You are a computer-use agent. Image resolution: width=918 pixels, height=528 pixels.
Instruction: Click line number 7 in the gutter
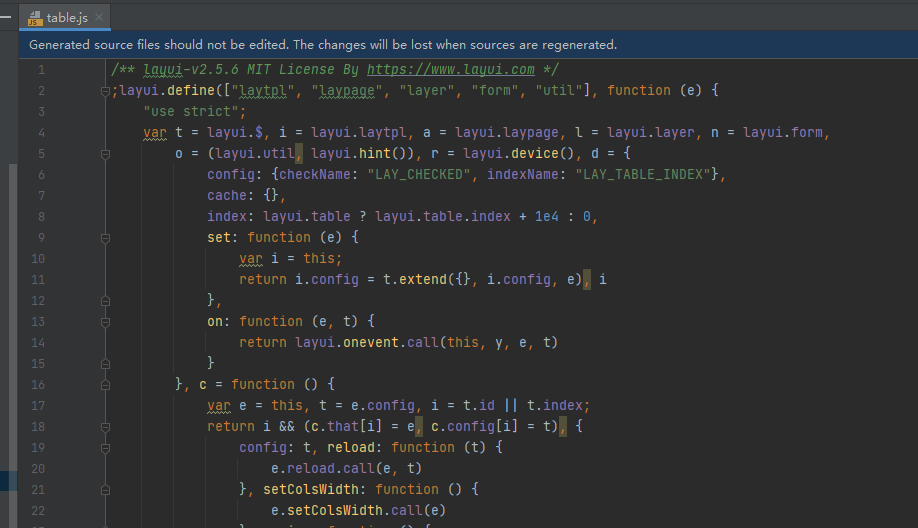click(42, 196)
